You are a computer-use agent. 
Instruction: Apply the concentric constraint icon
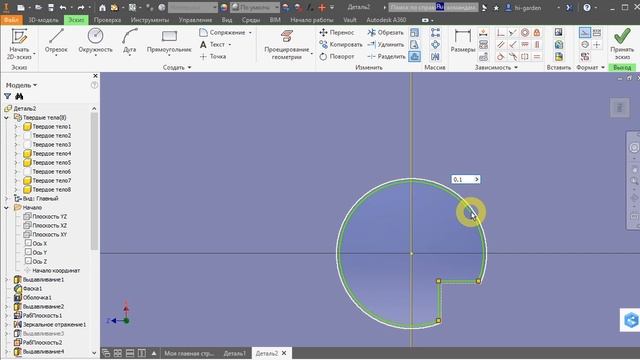(525, 32)
